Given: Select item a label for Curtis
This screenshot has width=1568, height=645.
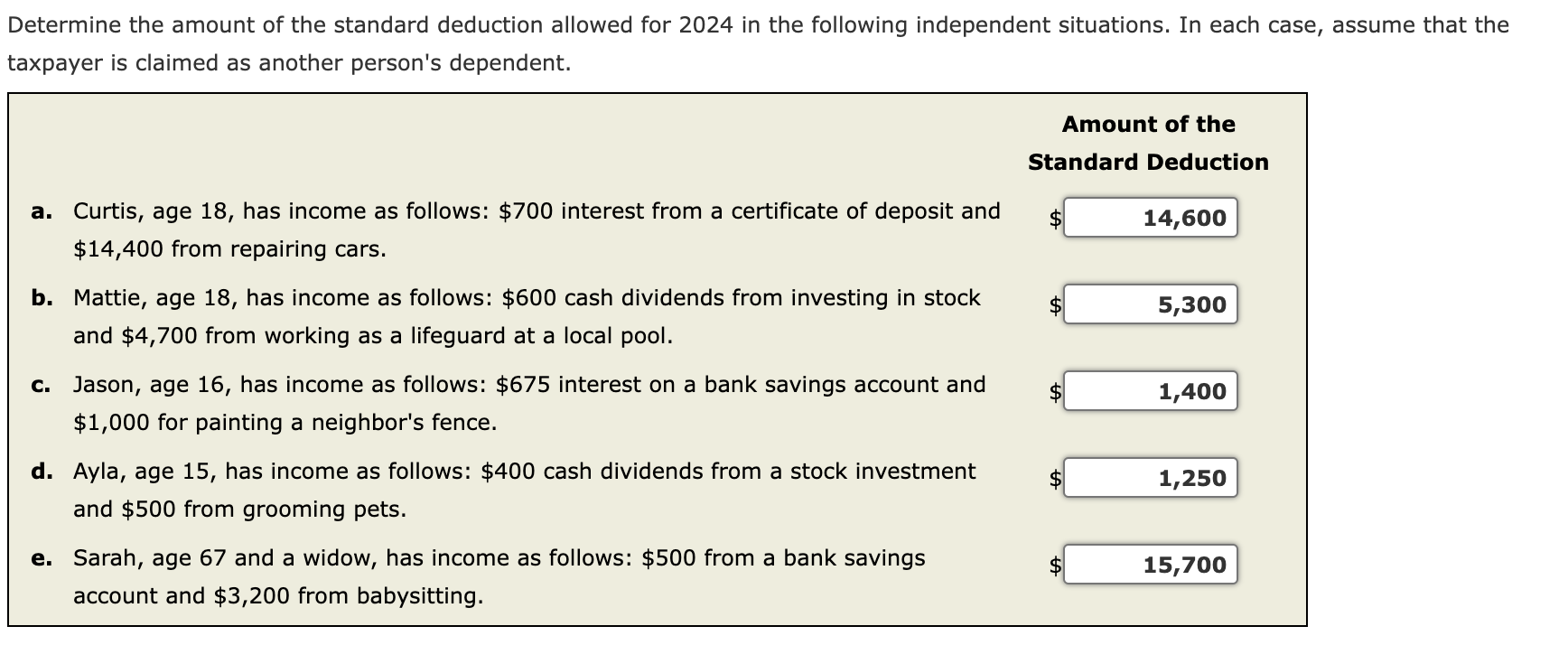Looking at the screenshot, I should (x=39, y=211).
